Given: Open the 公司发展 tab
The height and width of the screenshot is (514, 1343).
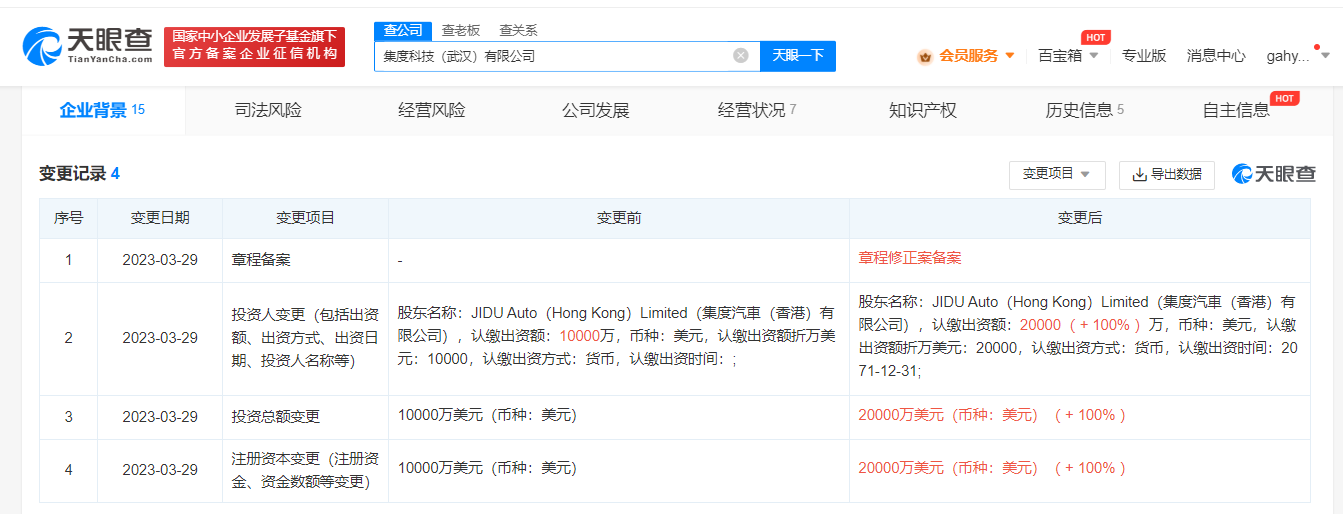Looking at the screenshot, I should 596,110.
